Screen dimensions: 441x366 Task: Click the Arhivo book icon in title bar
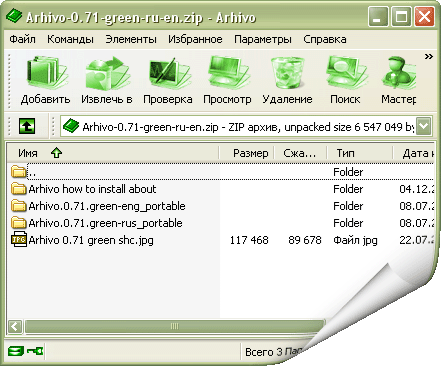click(x=14, y=16)
